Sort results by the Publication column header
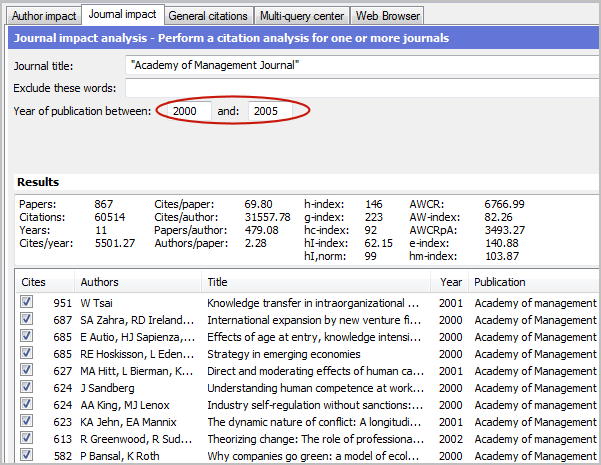 click(534, 282)
